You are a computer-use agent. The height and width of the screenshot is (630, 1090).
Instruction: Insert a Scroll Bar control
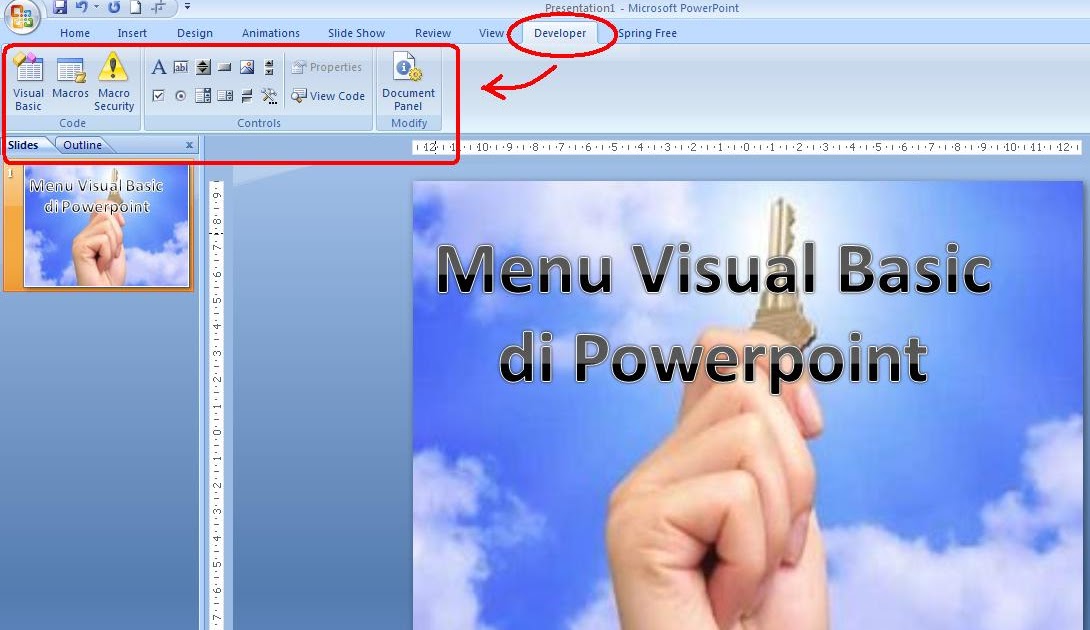pos(268,67)
